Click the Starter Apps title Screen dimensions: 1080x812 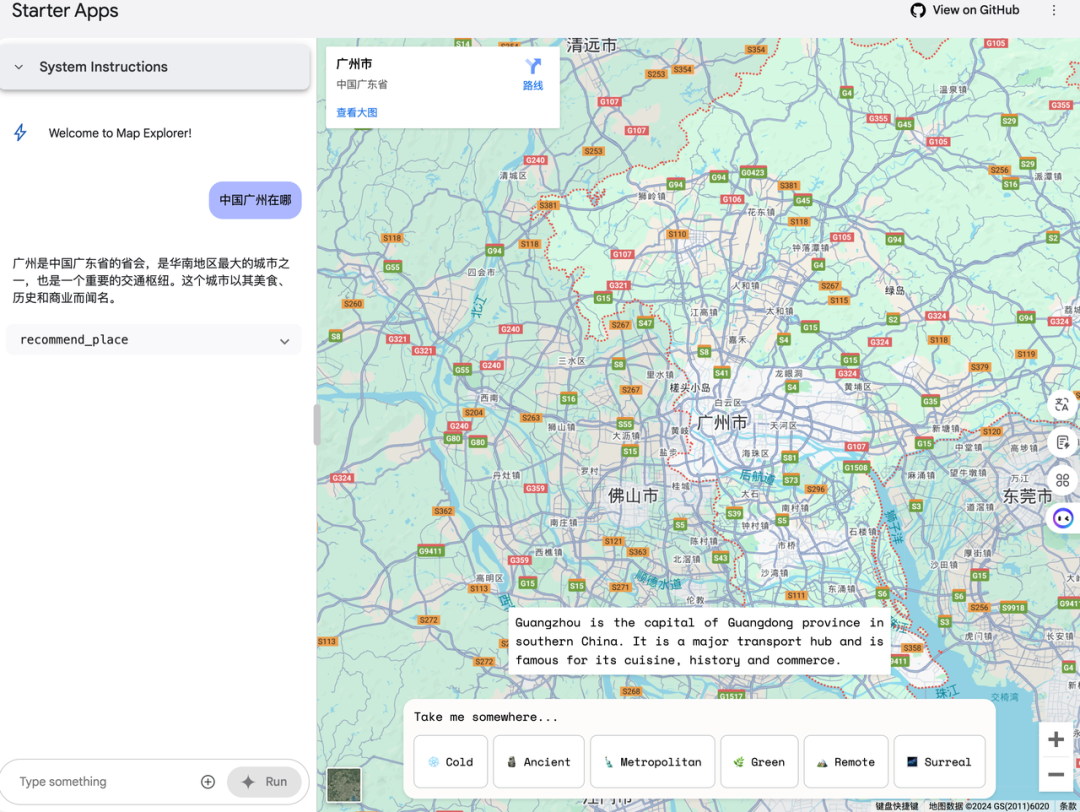(65, 10)
